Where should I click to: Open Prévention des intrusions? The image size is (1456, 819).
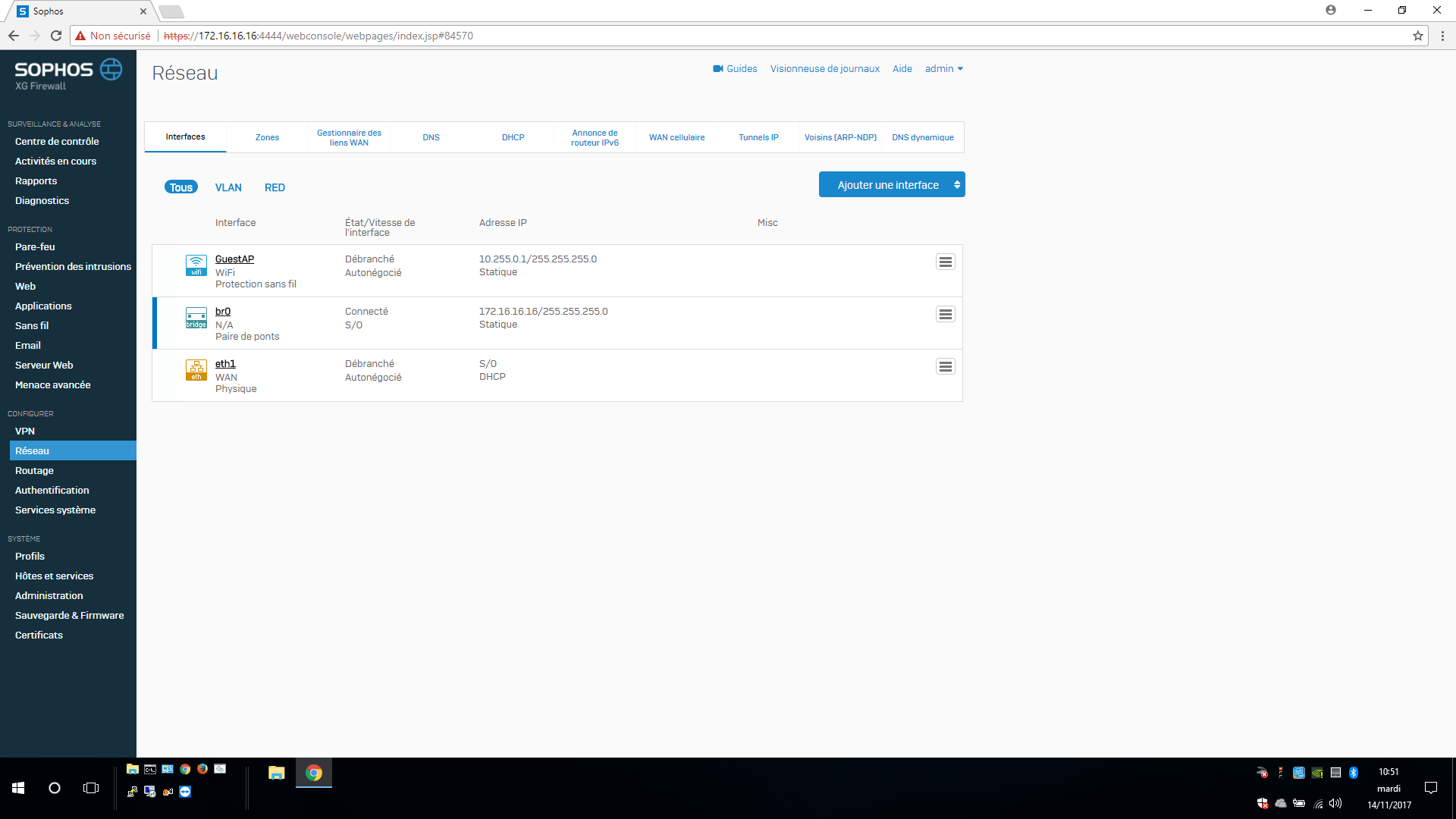pyautogui.click(x=73, y=267)
